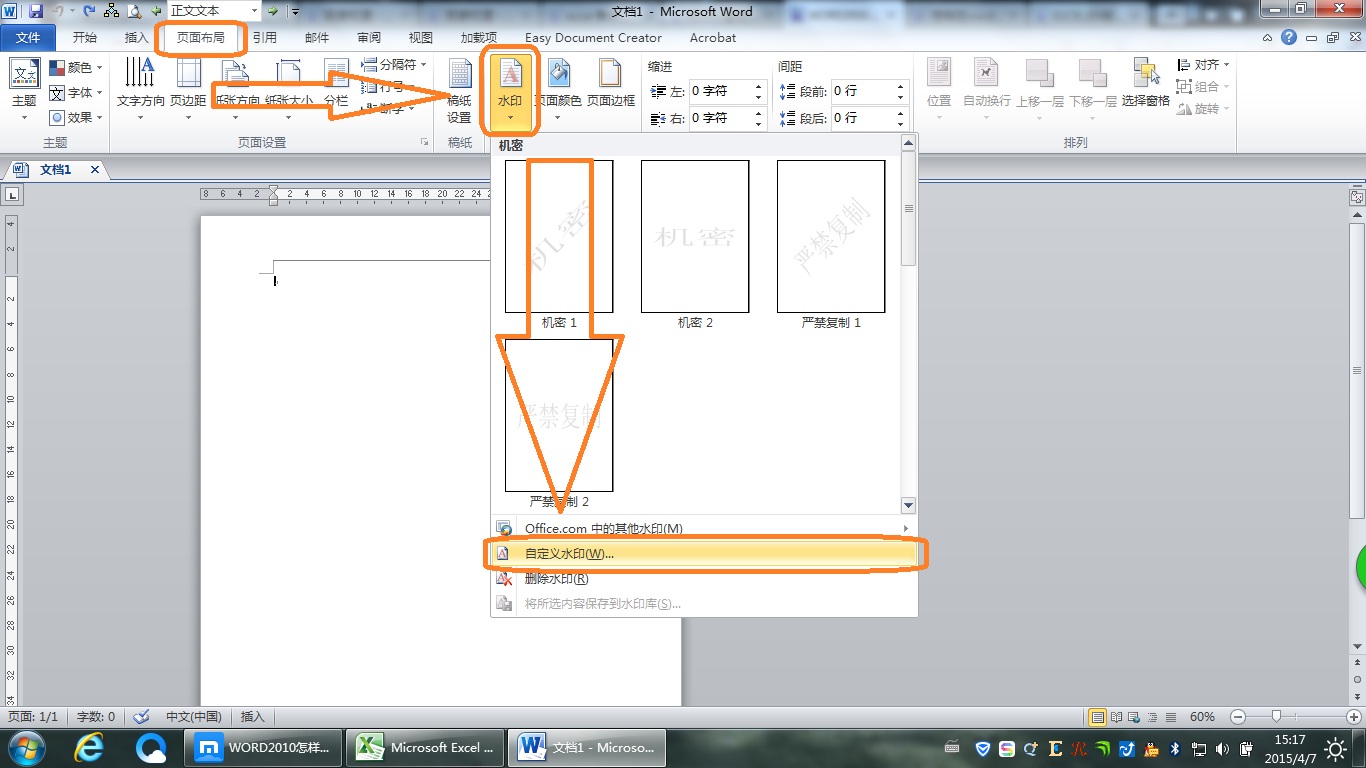This screenshot has height=768, width=1366.
Task: Open Internet Explorer from taskbar
Action: (90, 747)
